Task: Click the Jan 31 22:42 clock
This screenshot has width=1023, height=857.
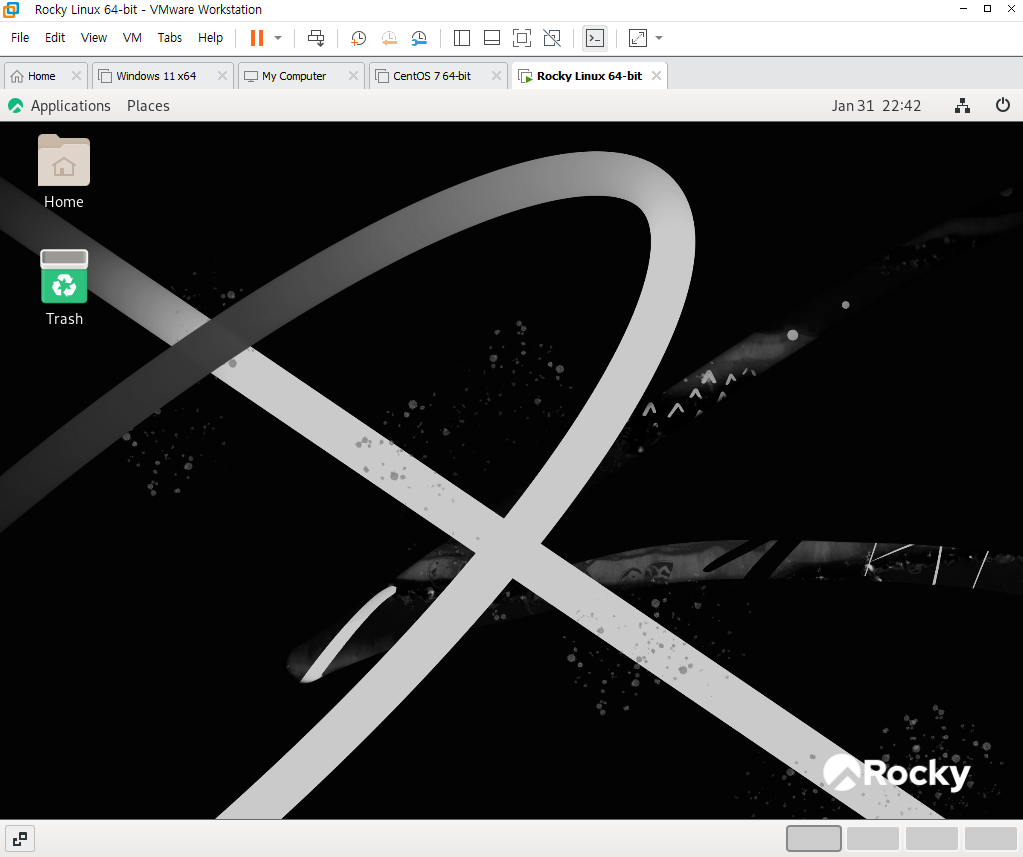Action: (876, 106)
